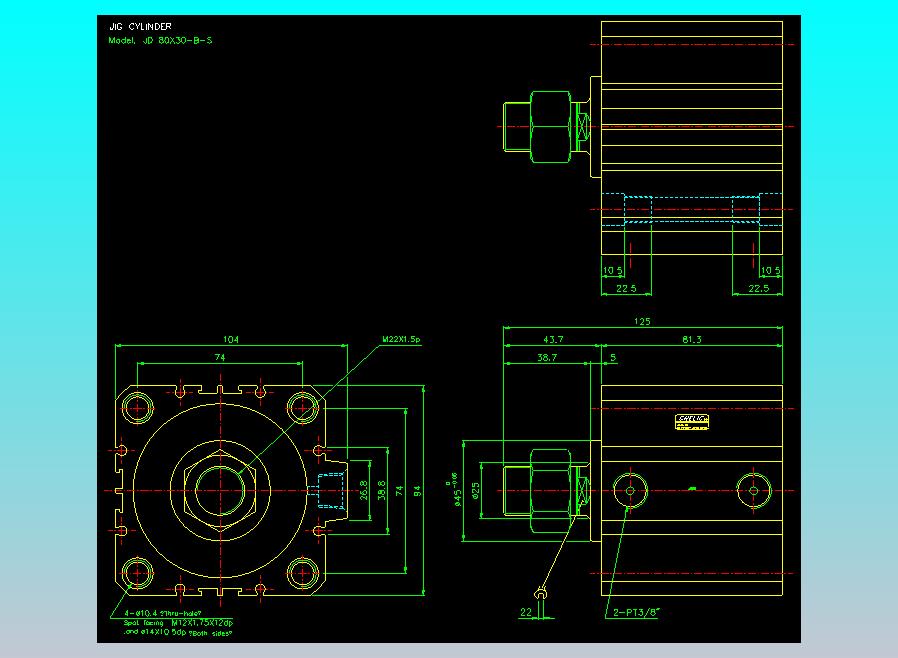Click the "22" wrench size label

coord(526,612)
